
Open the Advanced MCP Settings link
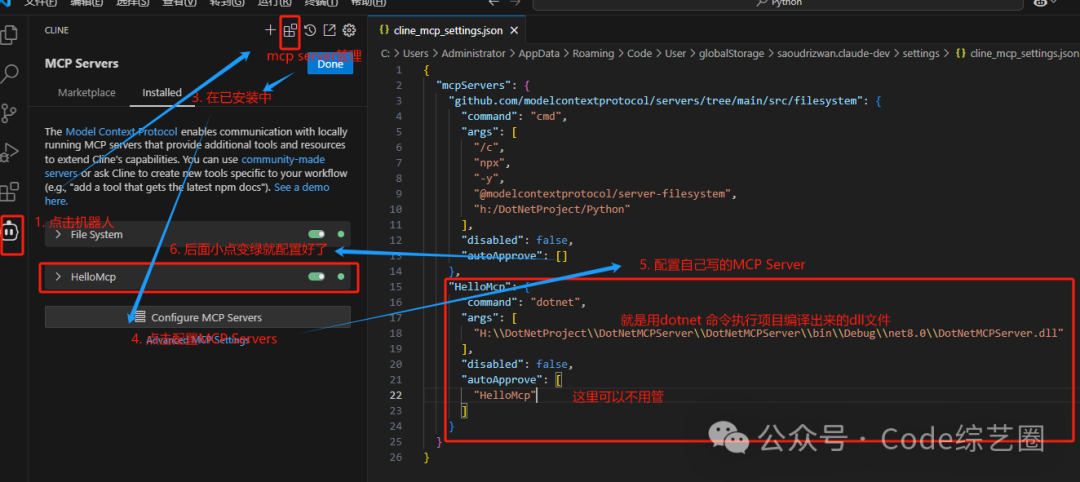pyautogui.click(x=198, y=340)
